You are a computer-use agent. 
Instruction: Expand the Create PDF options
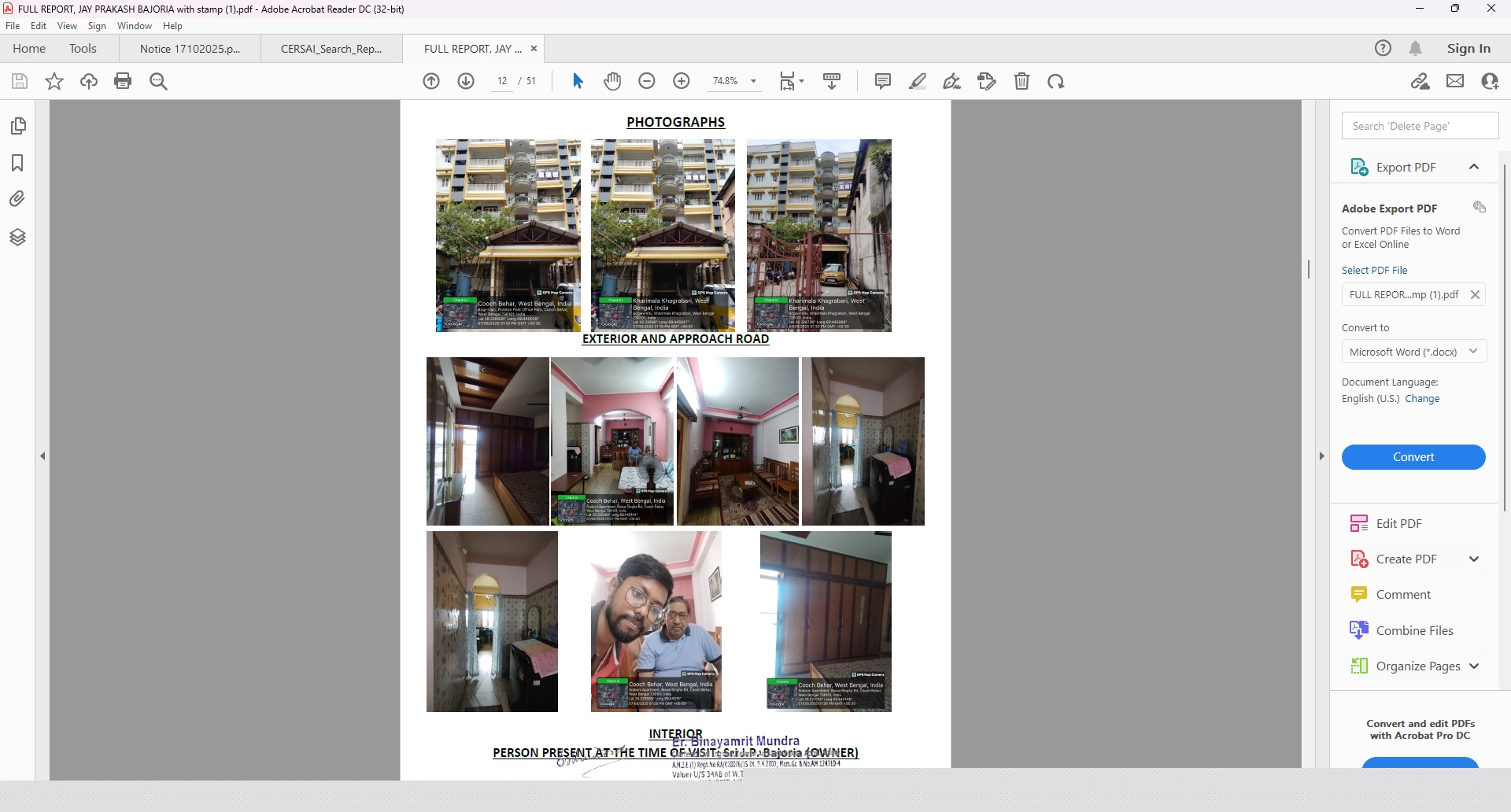(1473, 559)
